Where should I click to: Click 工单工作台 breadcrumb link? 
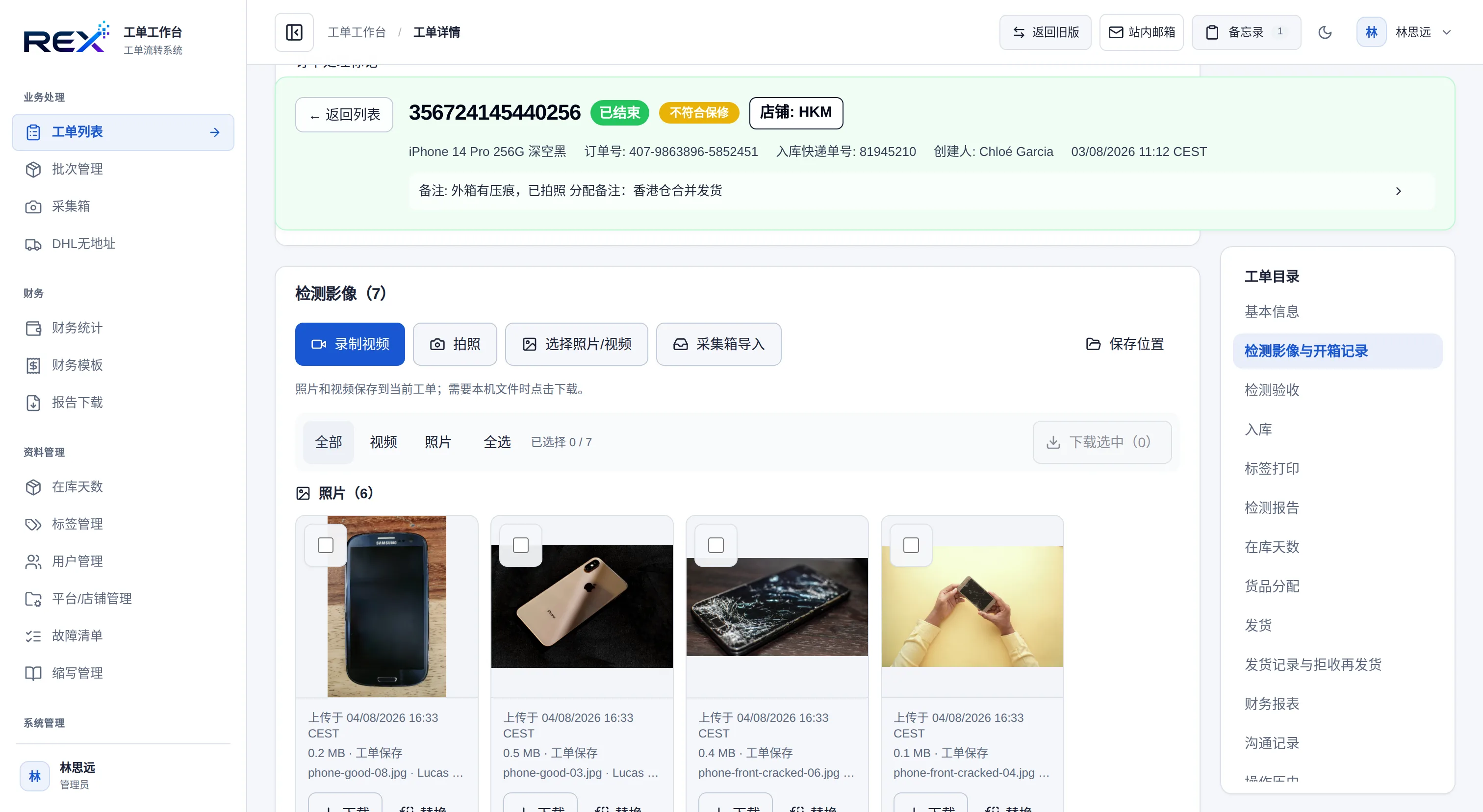point(357,32)
